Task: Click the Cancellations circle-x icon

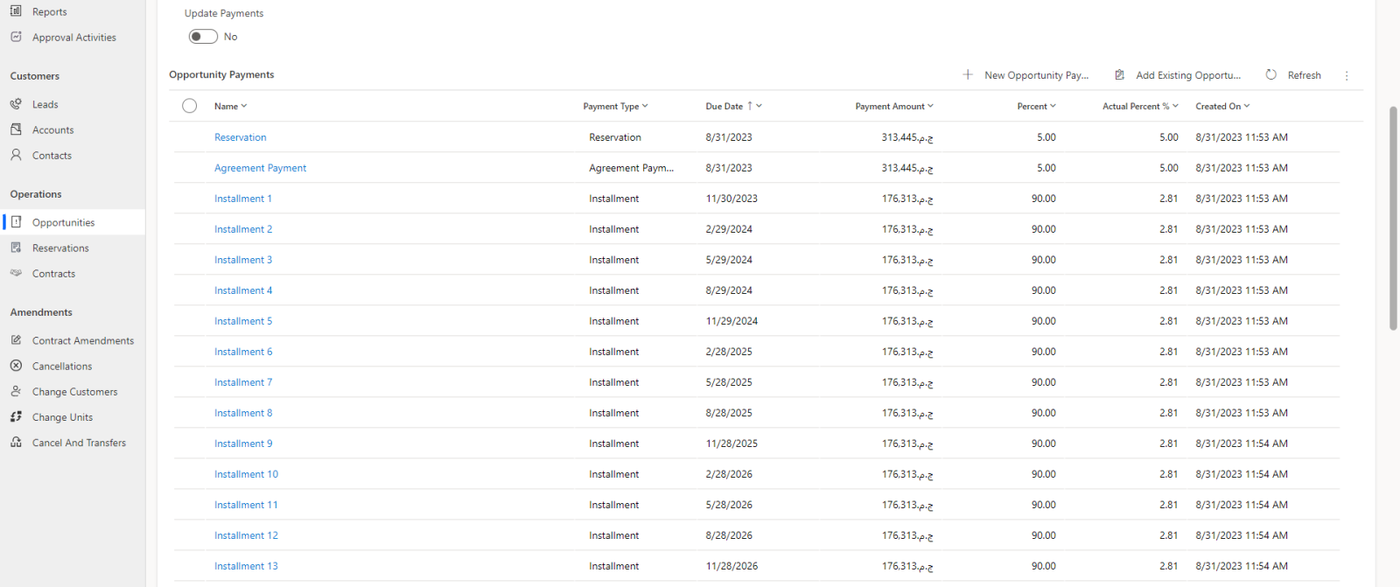Action: tap(16, 366)
